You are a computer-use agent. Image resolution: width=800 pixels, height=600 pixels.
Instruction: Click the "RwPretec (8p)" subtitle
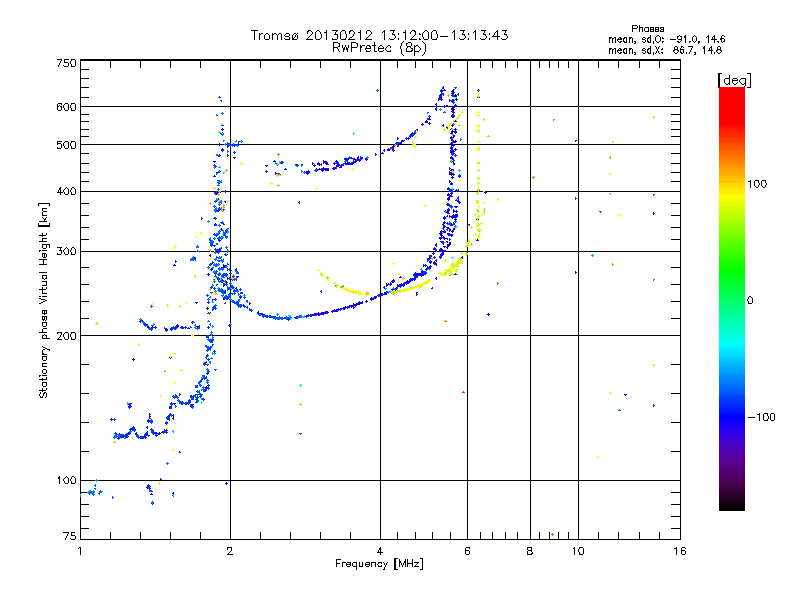point(379,48)
